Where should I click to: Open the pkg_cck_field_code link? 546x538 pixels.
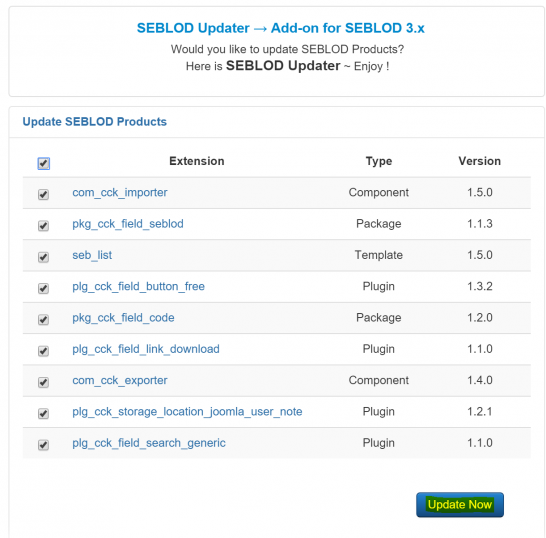123,318
